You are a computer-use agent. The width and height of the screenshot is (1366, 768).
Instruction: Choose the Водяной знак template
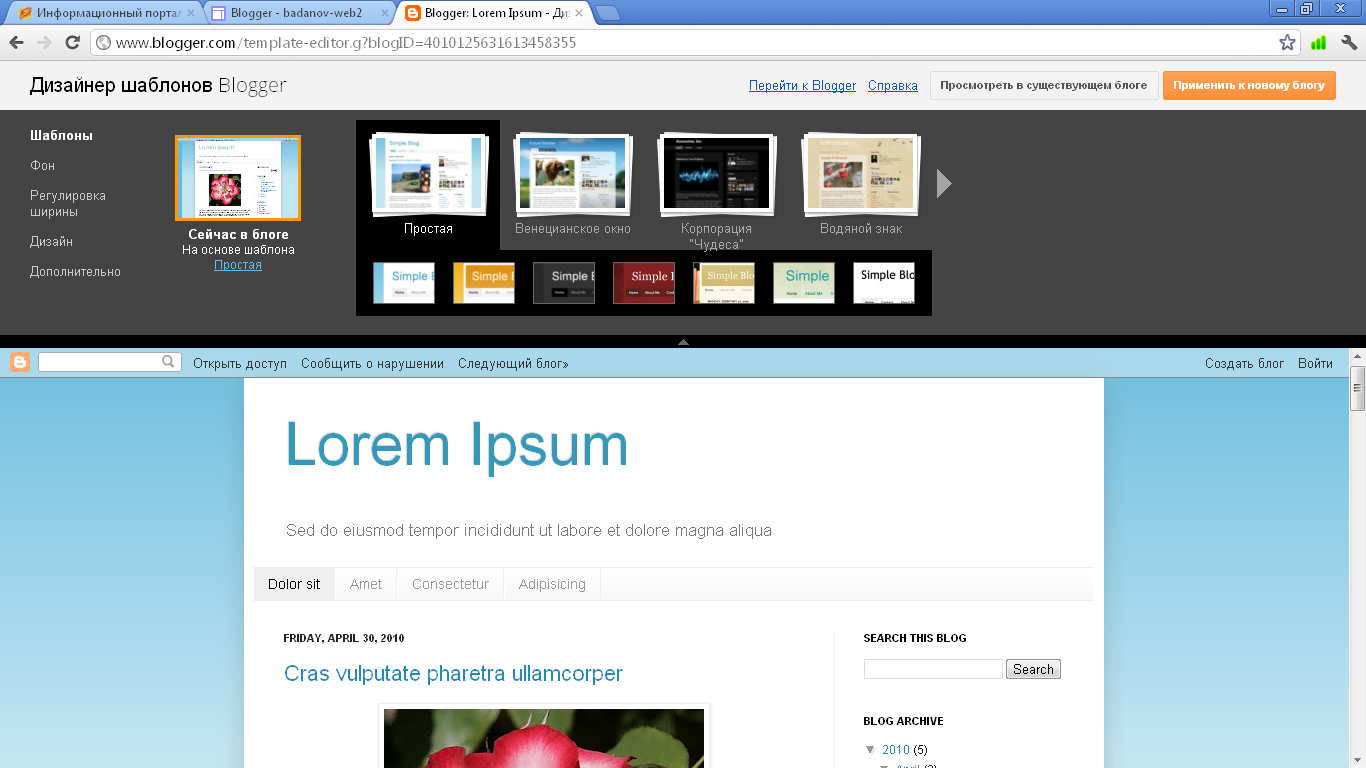pos(861,184)
